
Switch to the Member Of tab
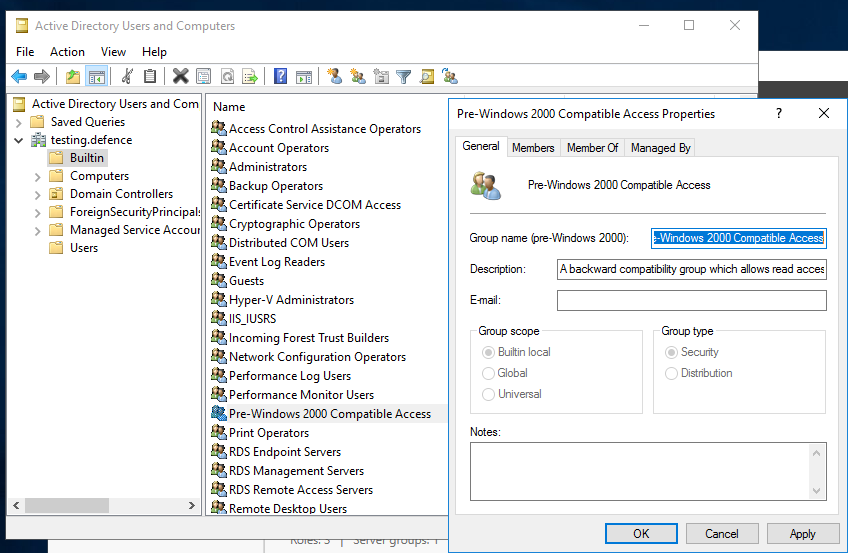(592, 148)
